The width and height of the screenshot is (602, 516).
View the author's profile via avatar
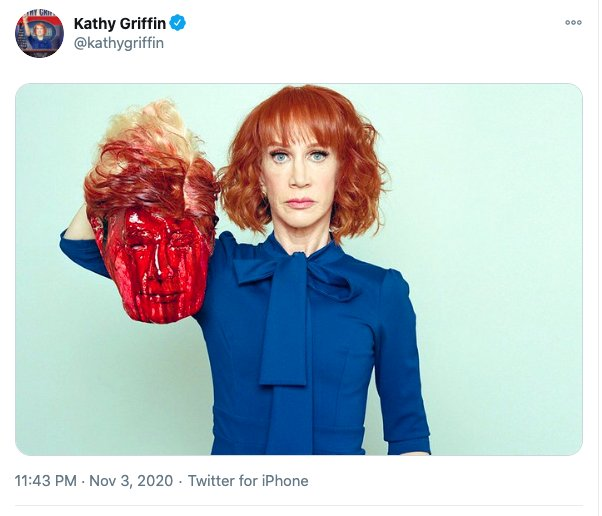click(x=39, y=33)
